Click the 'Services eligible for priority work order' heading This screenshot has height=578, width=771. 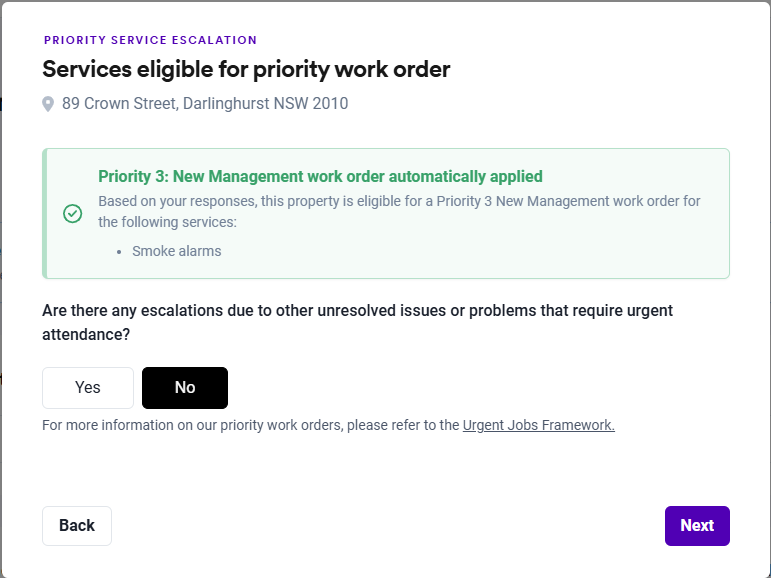(246, 69)
